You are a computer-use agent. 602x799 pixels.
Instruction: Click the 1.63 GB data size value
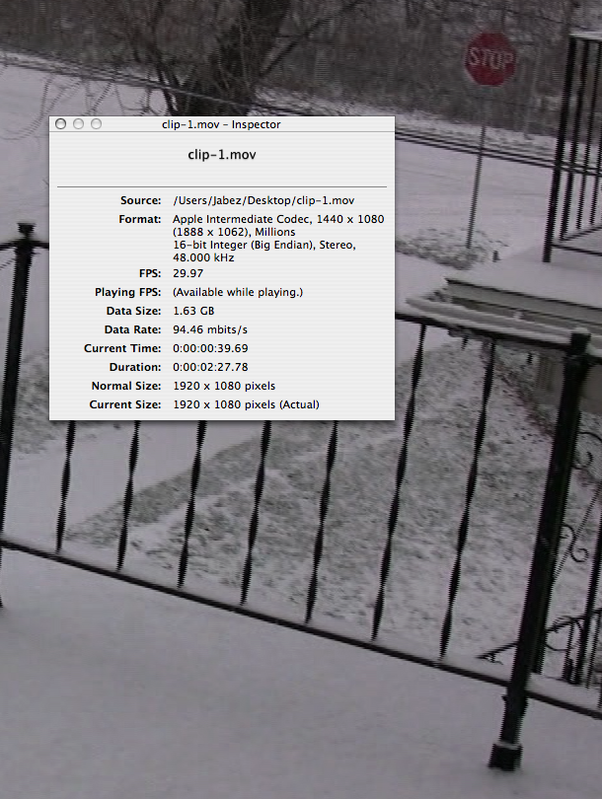click(193, 311)
